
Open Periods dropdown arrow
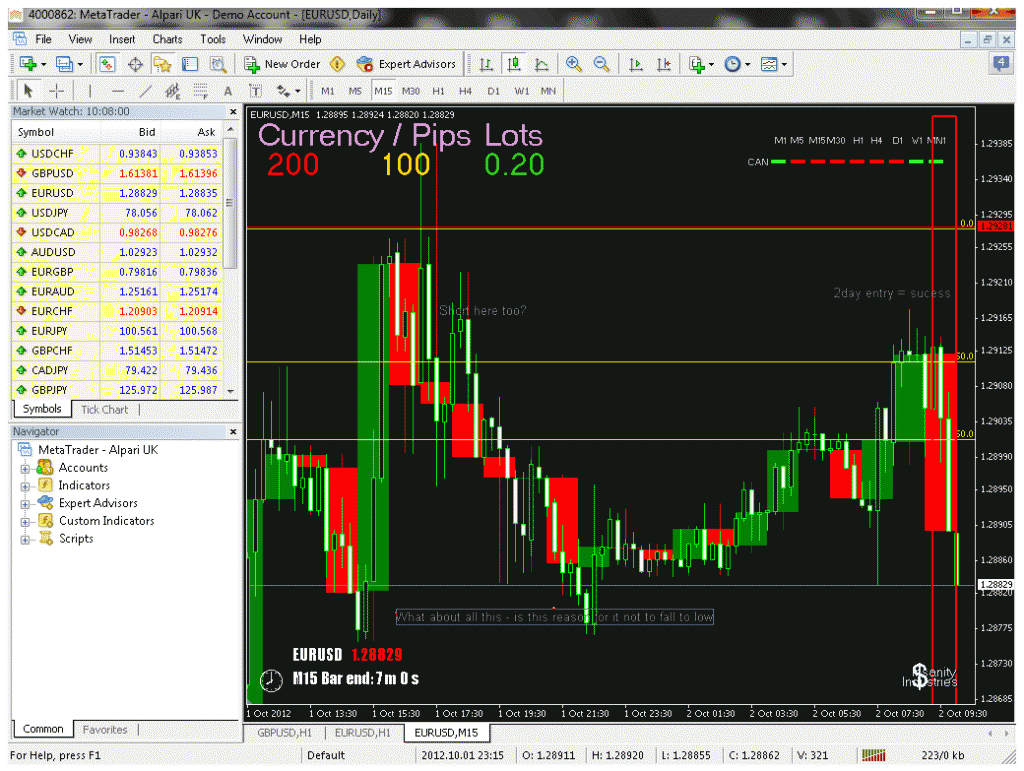click(747, 65)
